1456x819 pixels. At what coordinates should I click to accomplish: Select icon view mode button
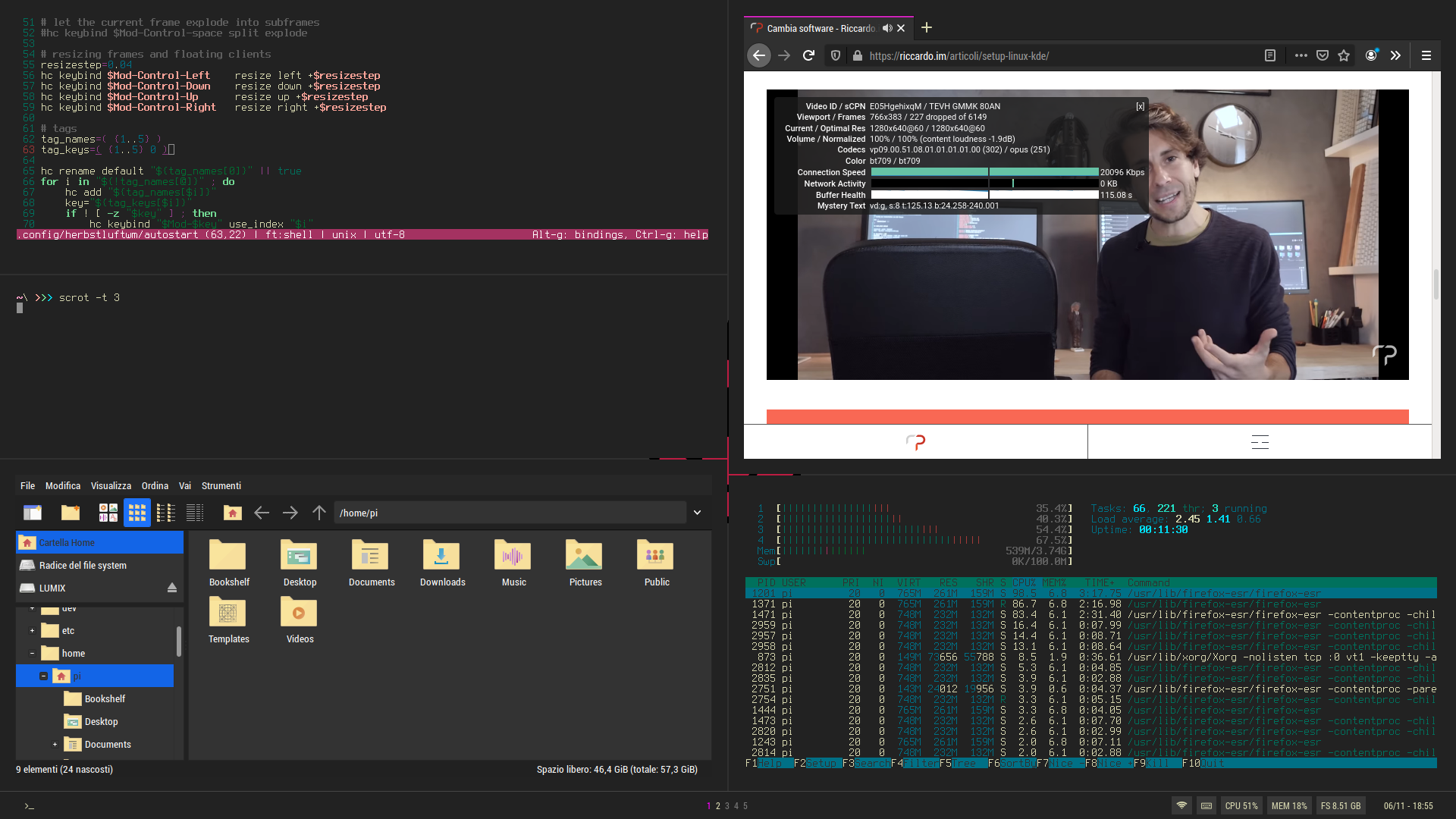(136, 513)
